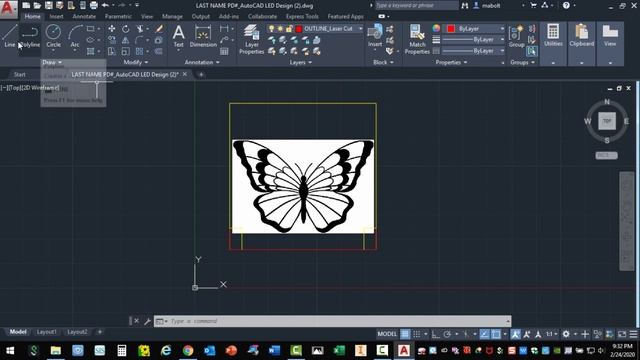Activate the Move tool
Screen dimensions: 640x360
click(x=111, y=29)
